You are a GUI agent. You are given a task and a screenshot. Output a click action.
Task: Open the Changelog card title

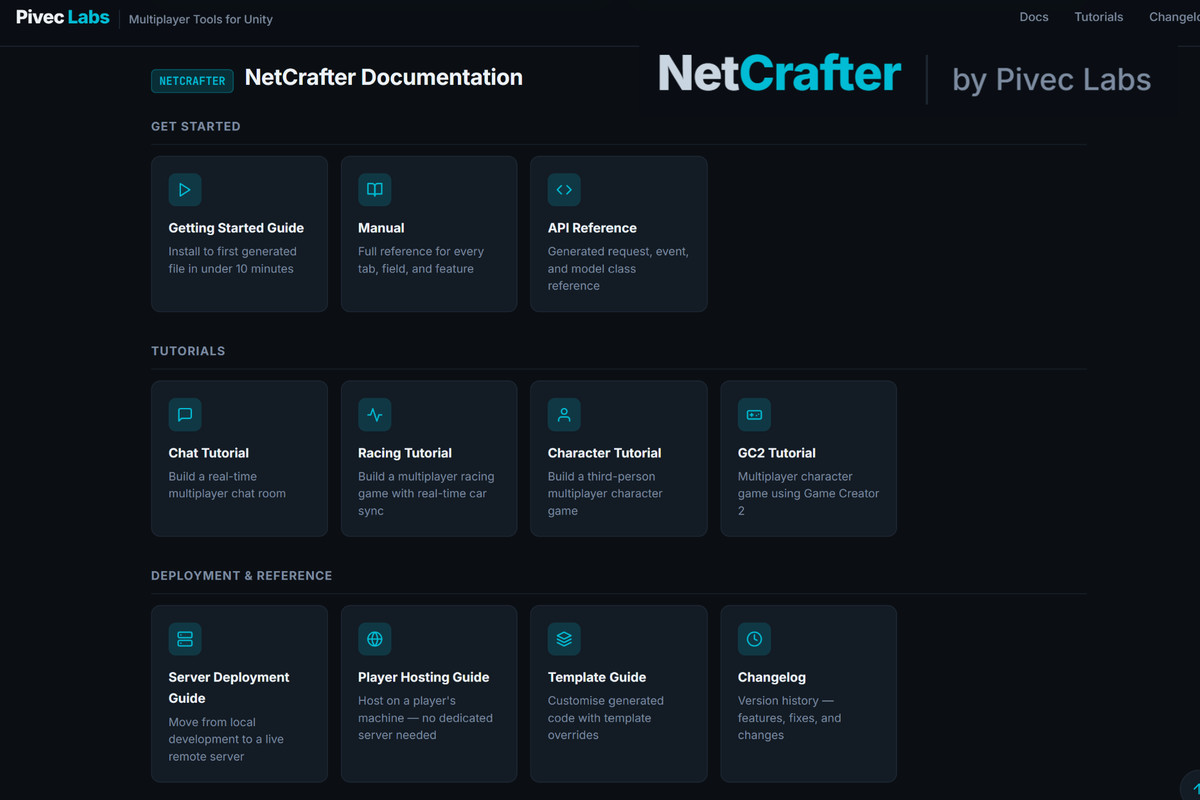[772, 677]
